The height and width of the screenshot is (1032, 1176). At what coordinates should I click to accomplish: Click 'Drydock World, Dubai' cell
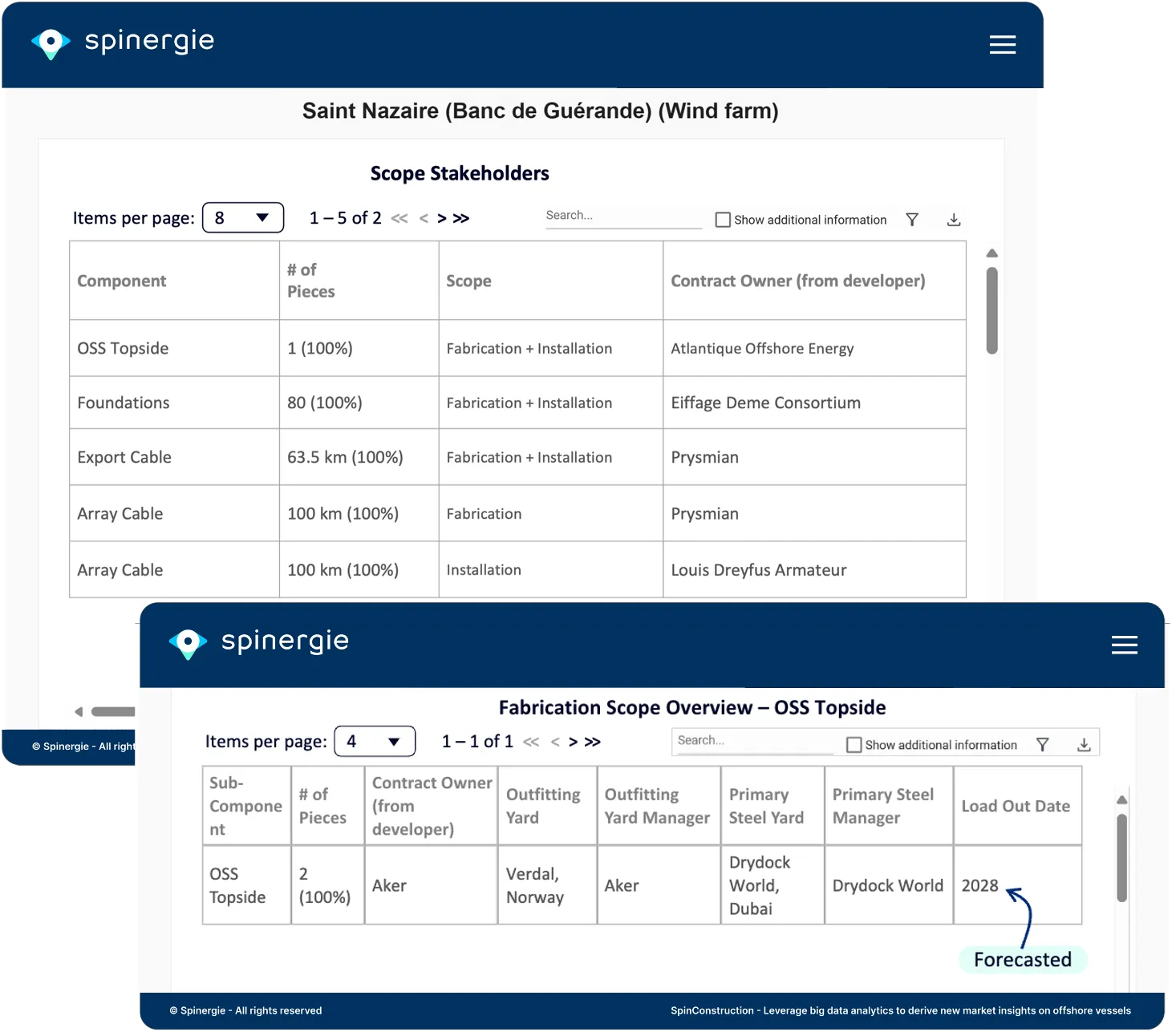tap(773, 886)
